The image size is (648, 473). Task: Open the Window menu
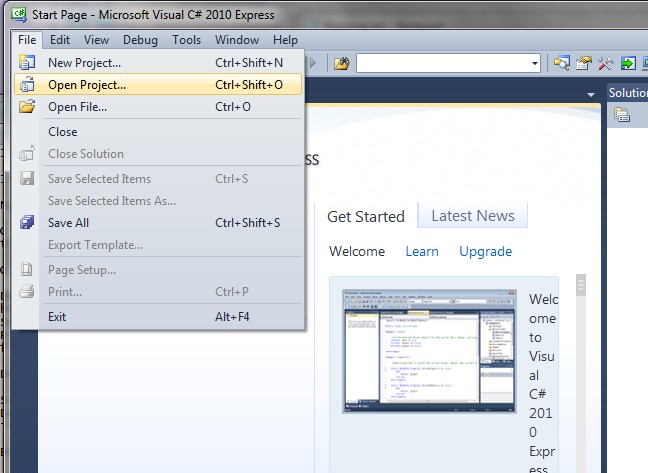pyautogui.click(x=237, y=40)
